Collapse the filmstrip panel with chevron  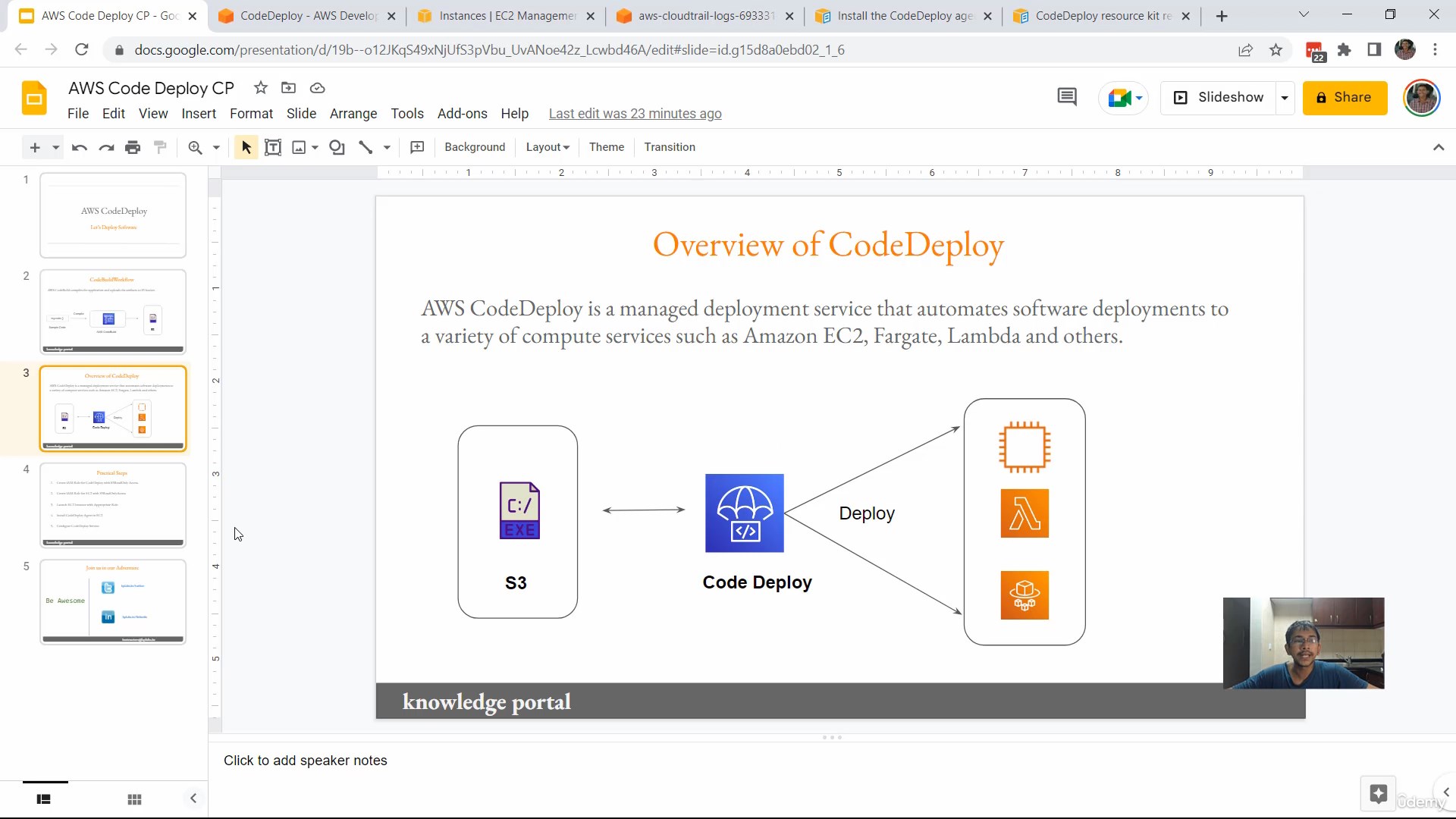click(x=193, y=798)
